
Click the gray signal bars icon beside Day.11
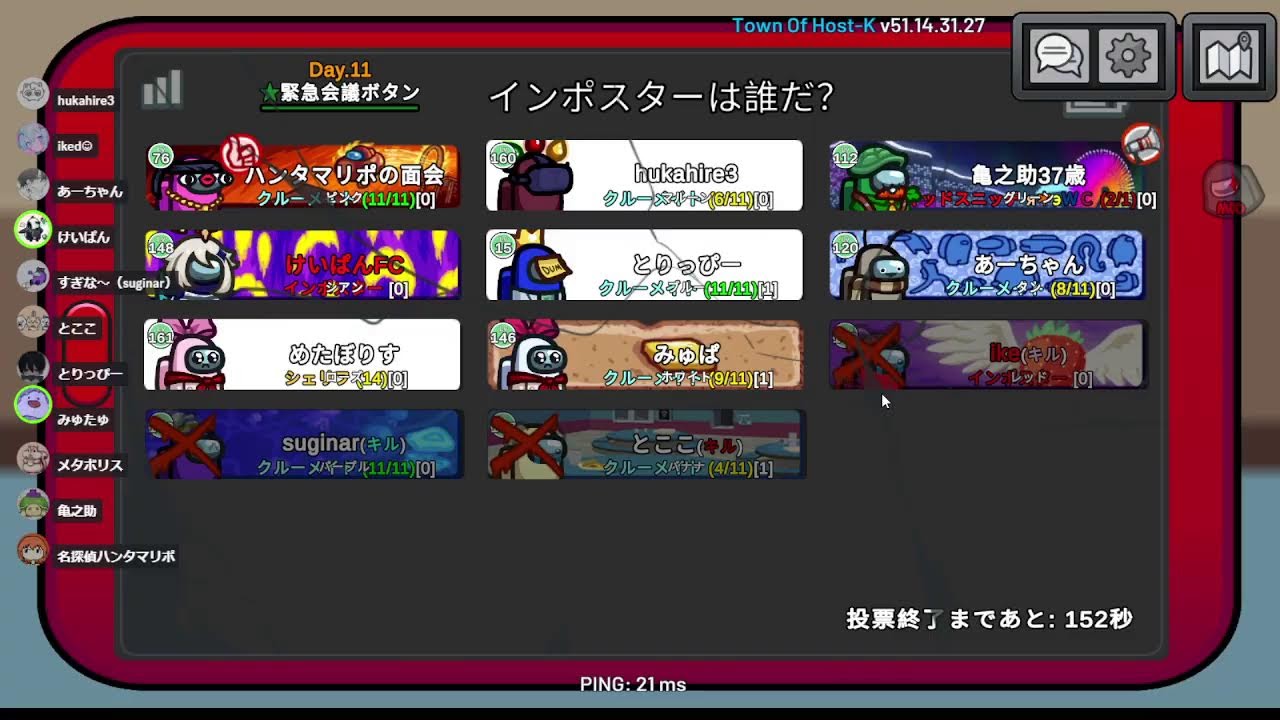[x=161, y=88]
